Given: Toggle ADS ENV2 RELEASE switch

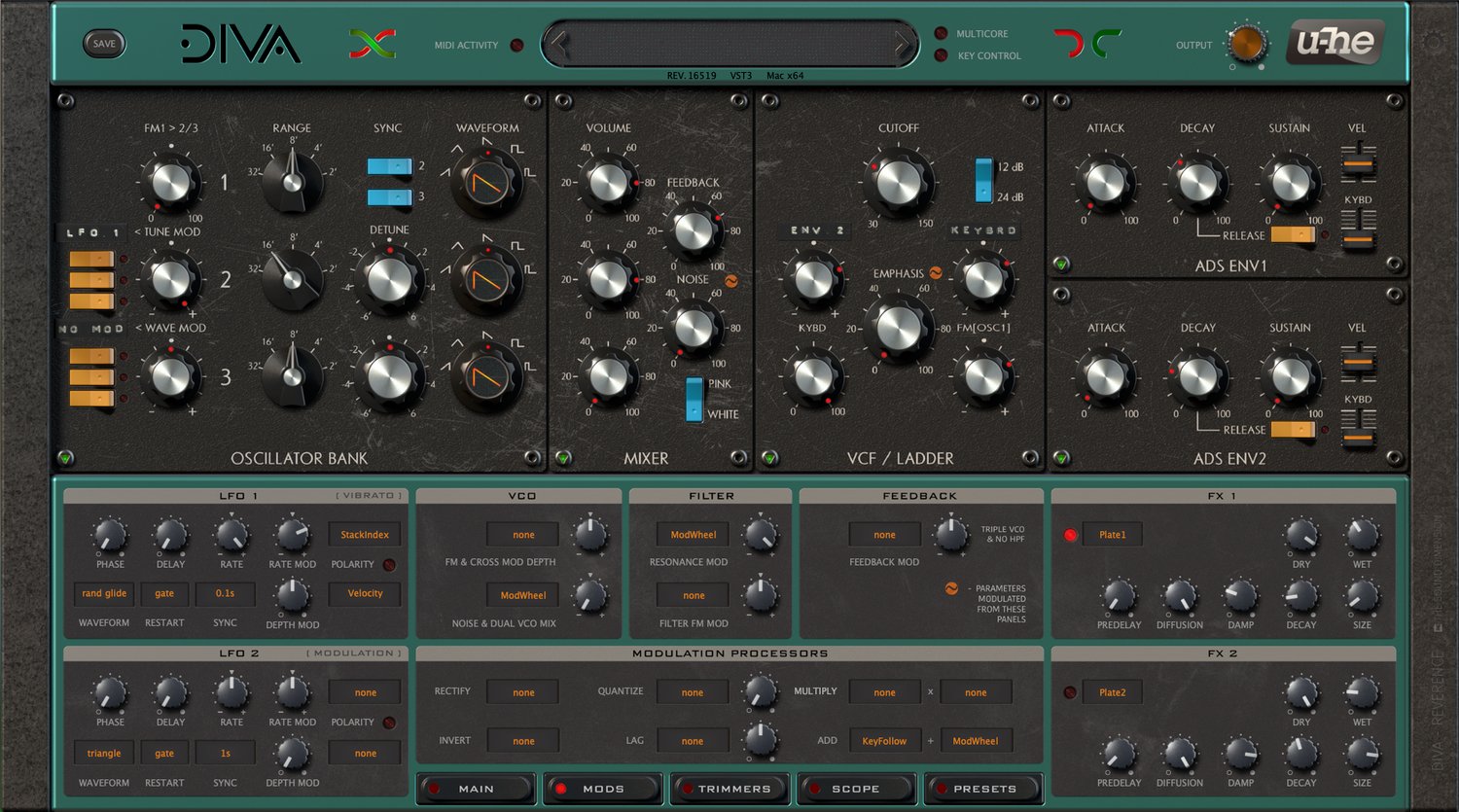Looking at the screenshot, I should tap(1293, 429).
